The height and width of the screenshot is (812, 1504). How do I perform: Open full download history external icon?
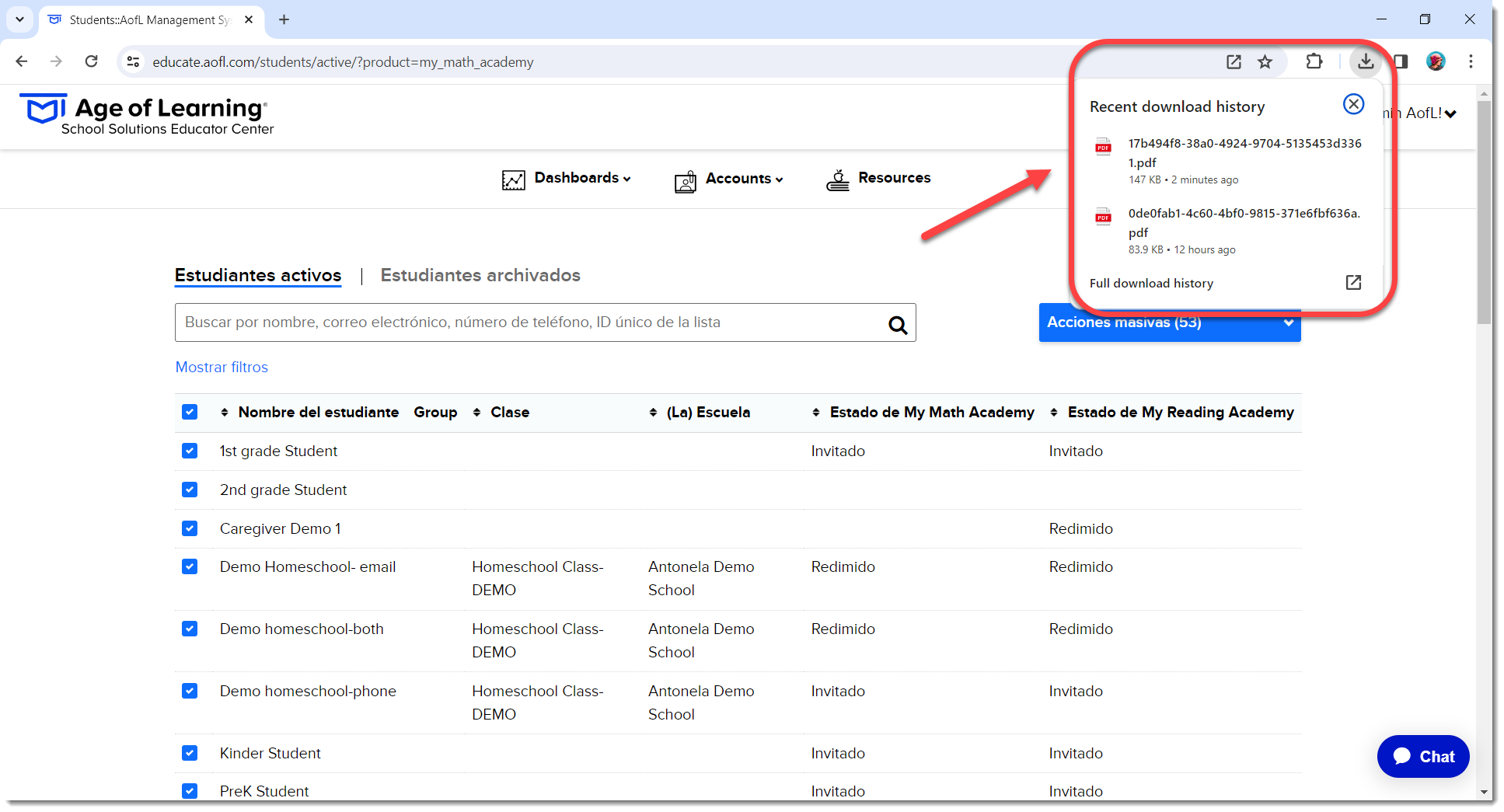pos(1353,283)
